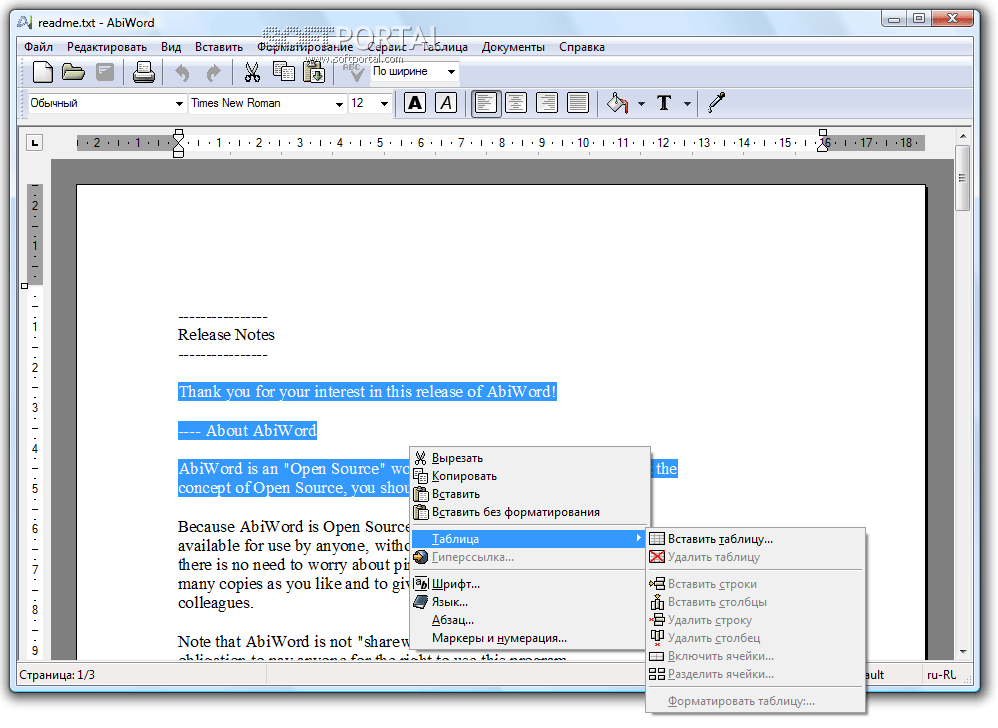Click the right indent marker on the ruler
The image size is (998, 728).
(x=823, y=141)
